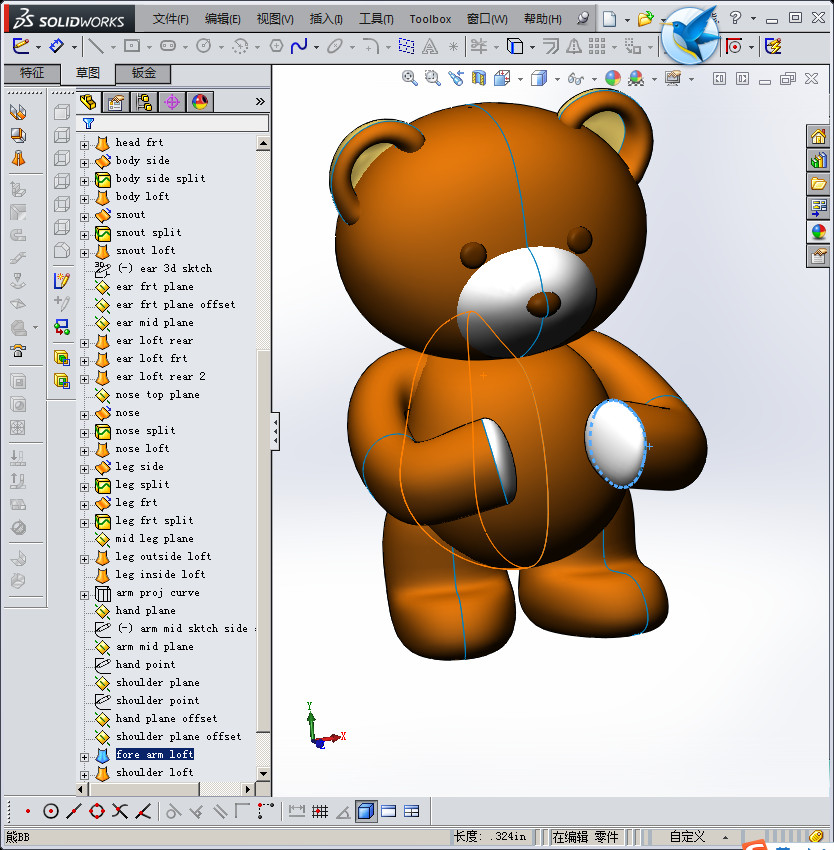This screenshot has height=850, width=834.
Task: Expand the snout split feature
Action: click(x=85, y=235)
